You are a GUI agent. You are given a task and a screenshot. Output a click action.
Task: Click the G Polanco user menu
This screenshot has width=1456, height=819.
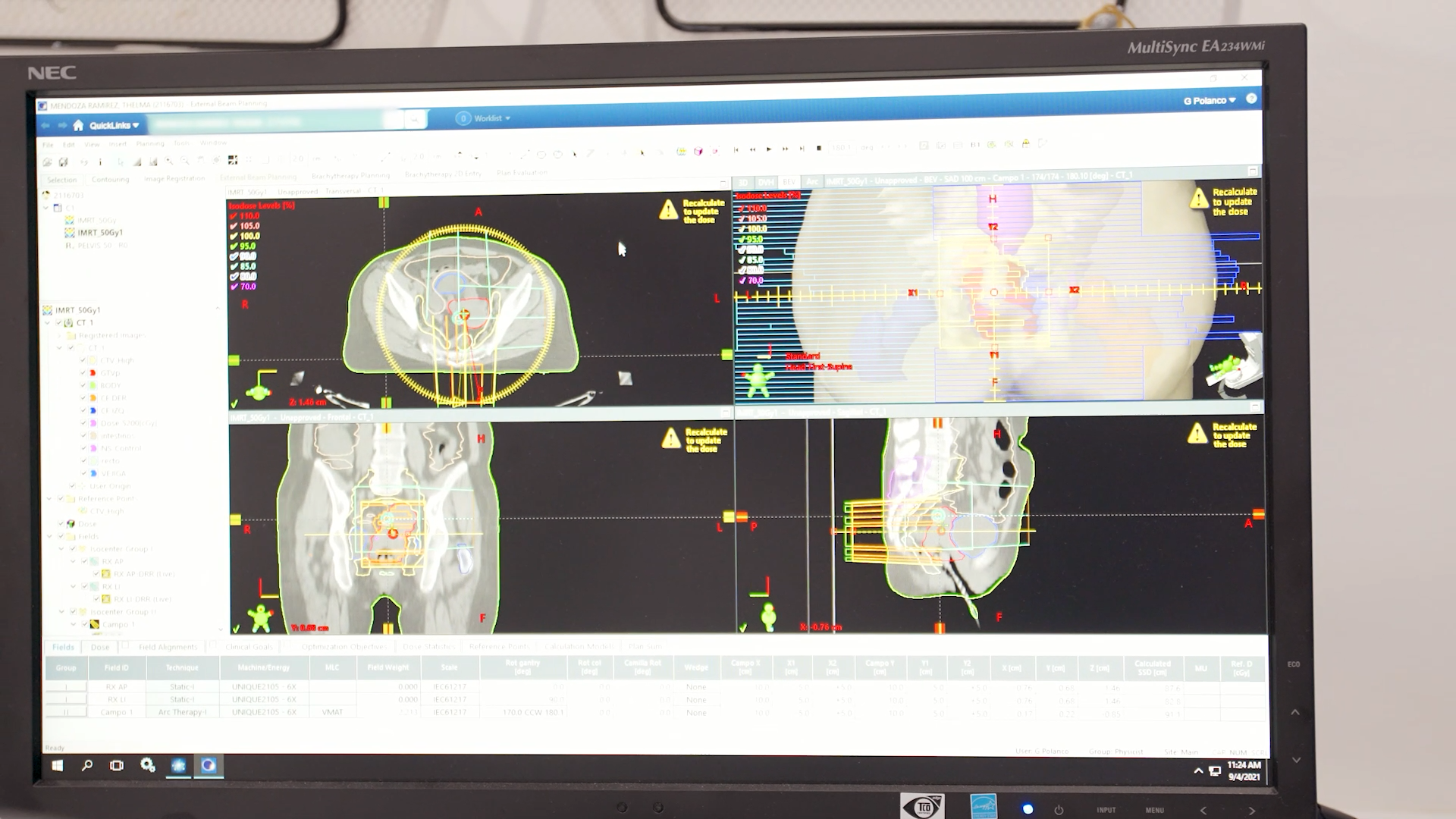pos(1210,100)
